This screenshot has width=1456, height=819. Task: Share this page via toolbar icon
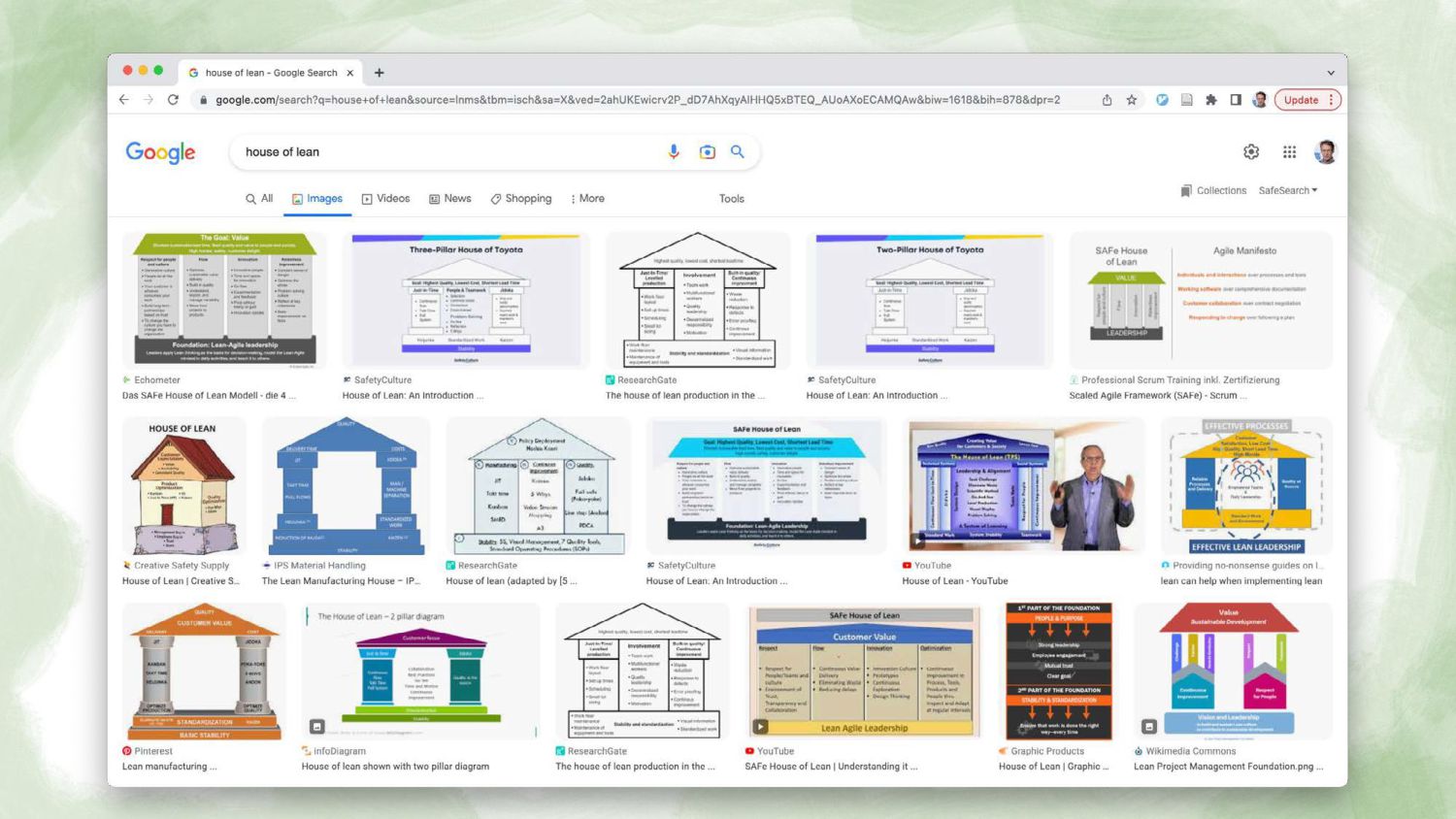click(x=1107, y=99)
